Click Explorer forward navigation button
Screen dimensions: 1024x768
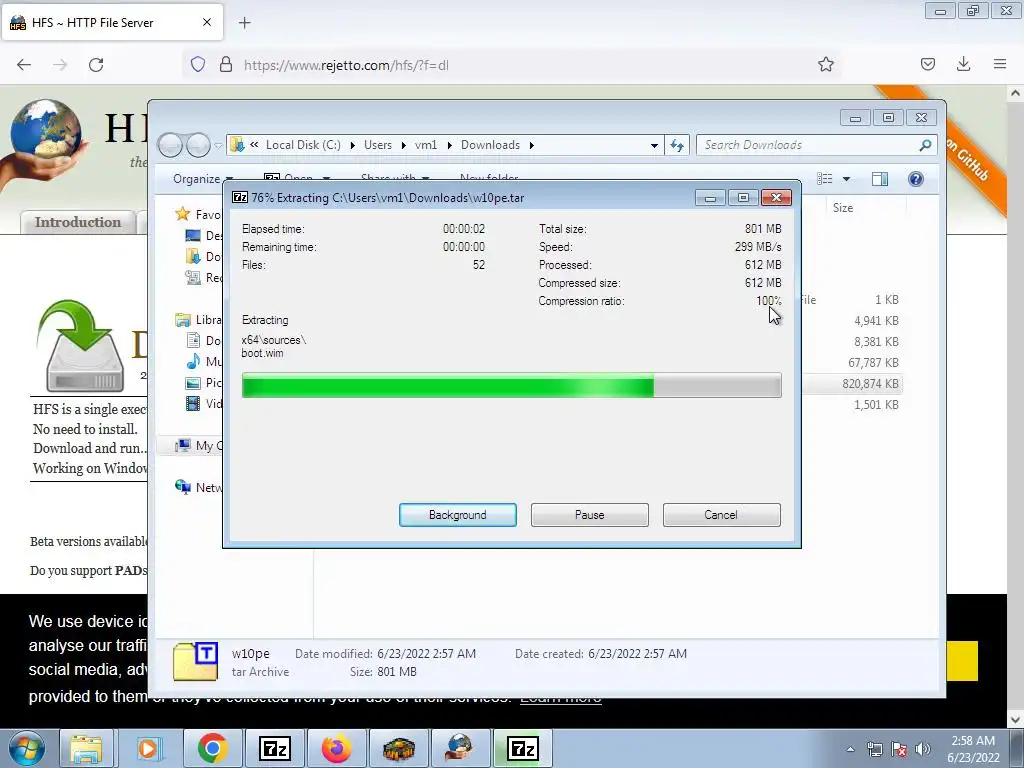pos(198,145)
